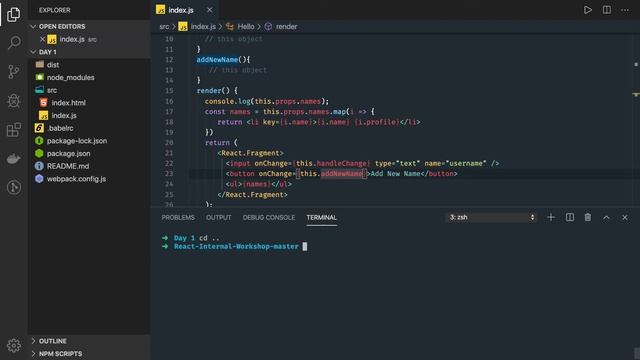Open index.js under the src folder
Screen dimensions: 640x360
(64, 115)
